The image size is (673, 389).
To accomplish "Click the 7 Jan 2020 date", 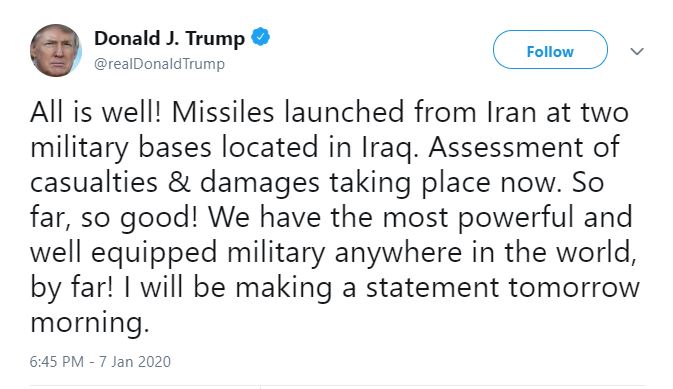I will pyautogui.click(x=135, y=362).
